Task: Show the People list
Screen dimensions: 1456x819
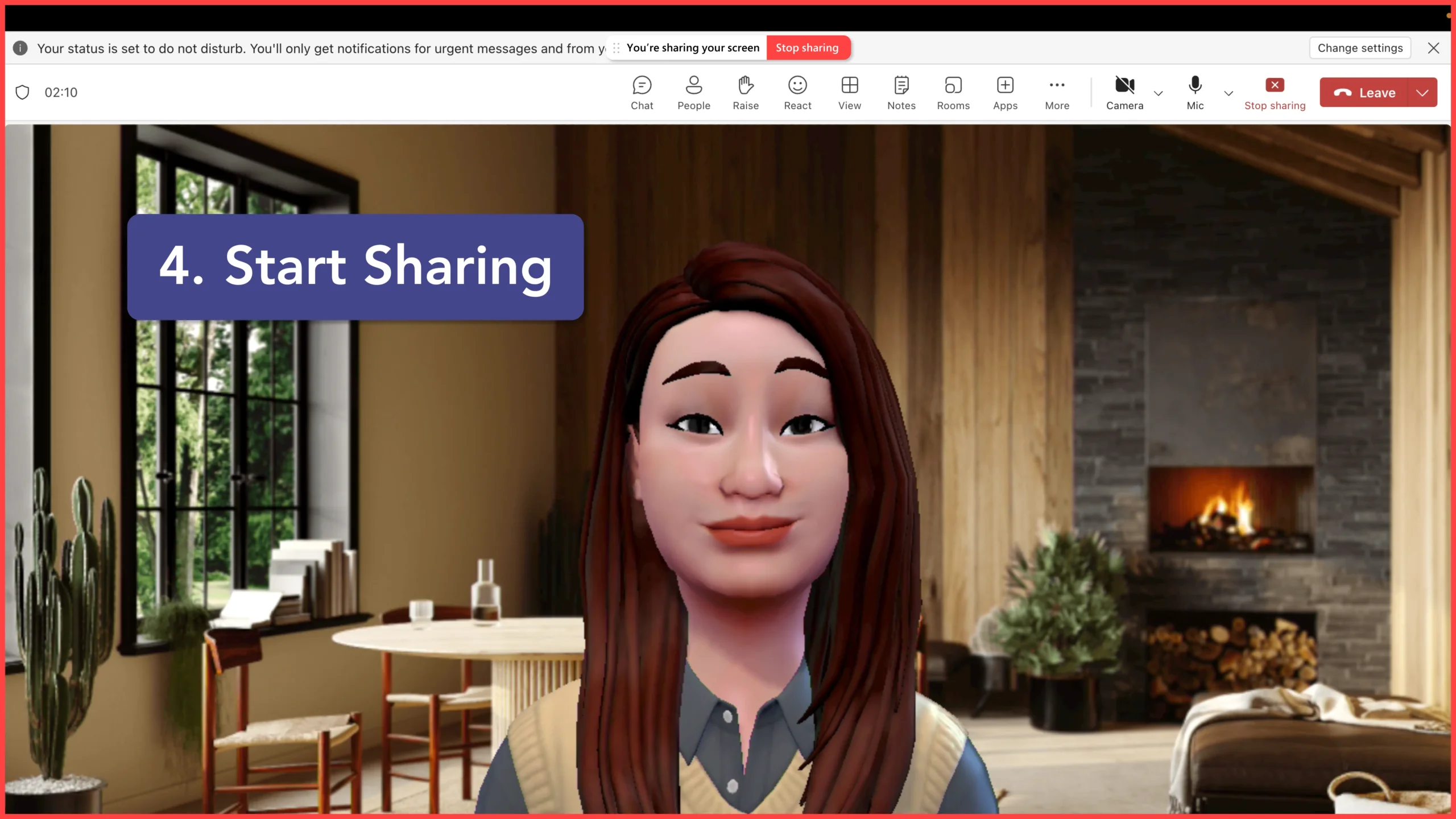Action: [x=693, y=93]
